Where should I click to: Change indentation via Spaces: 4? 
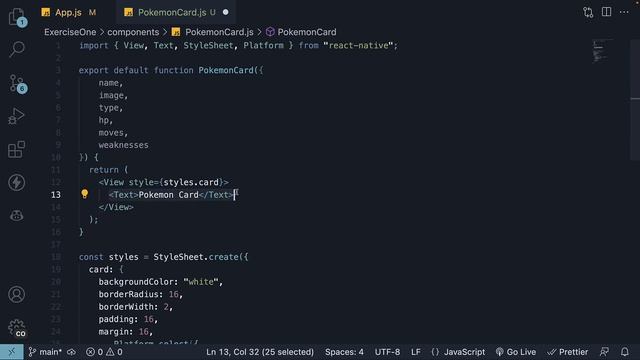pos(344,352)
